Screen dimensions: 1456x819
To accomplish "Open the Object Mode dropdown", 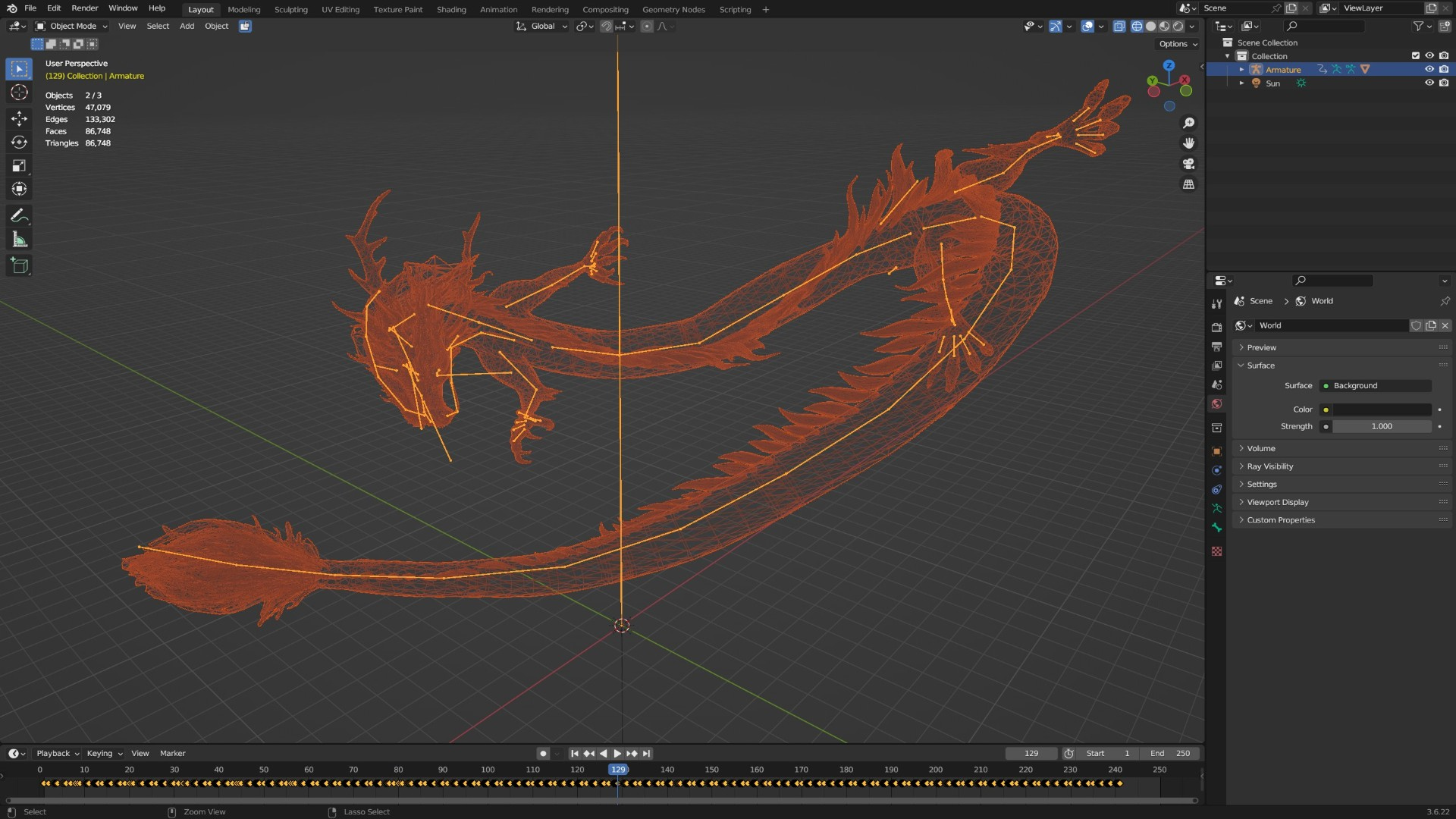I will tap(72, 26).
